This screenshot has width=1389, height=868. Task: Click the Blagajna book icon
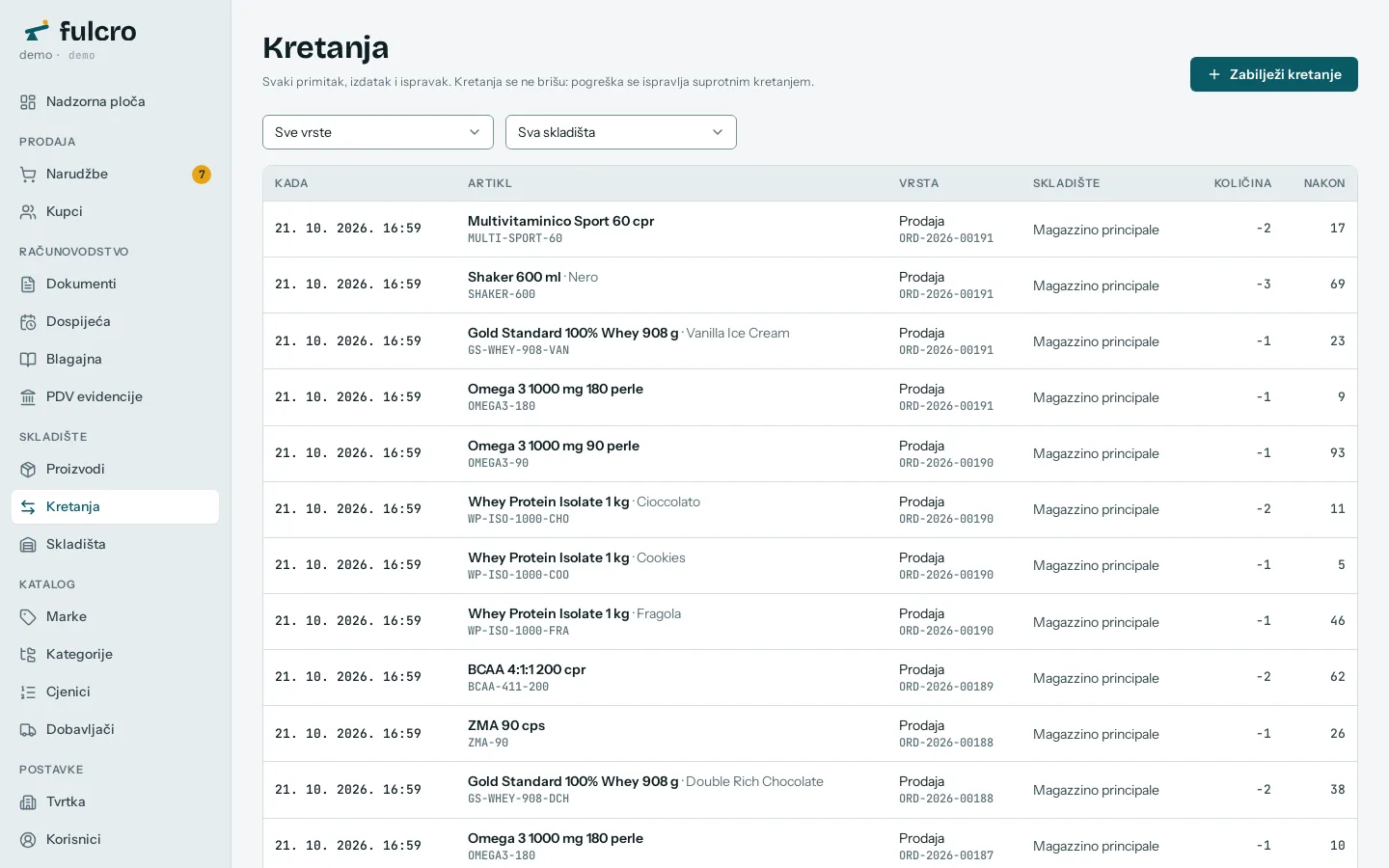(x=28, y=360)
